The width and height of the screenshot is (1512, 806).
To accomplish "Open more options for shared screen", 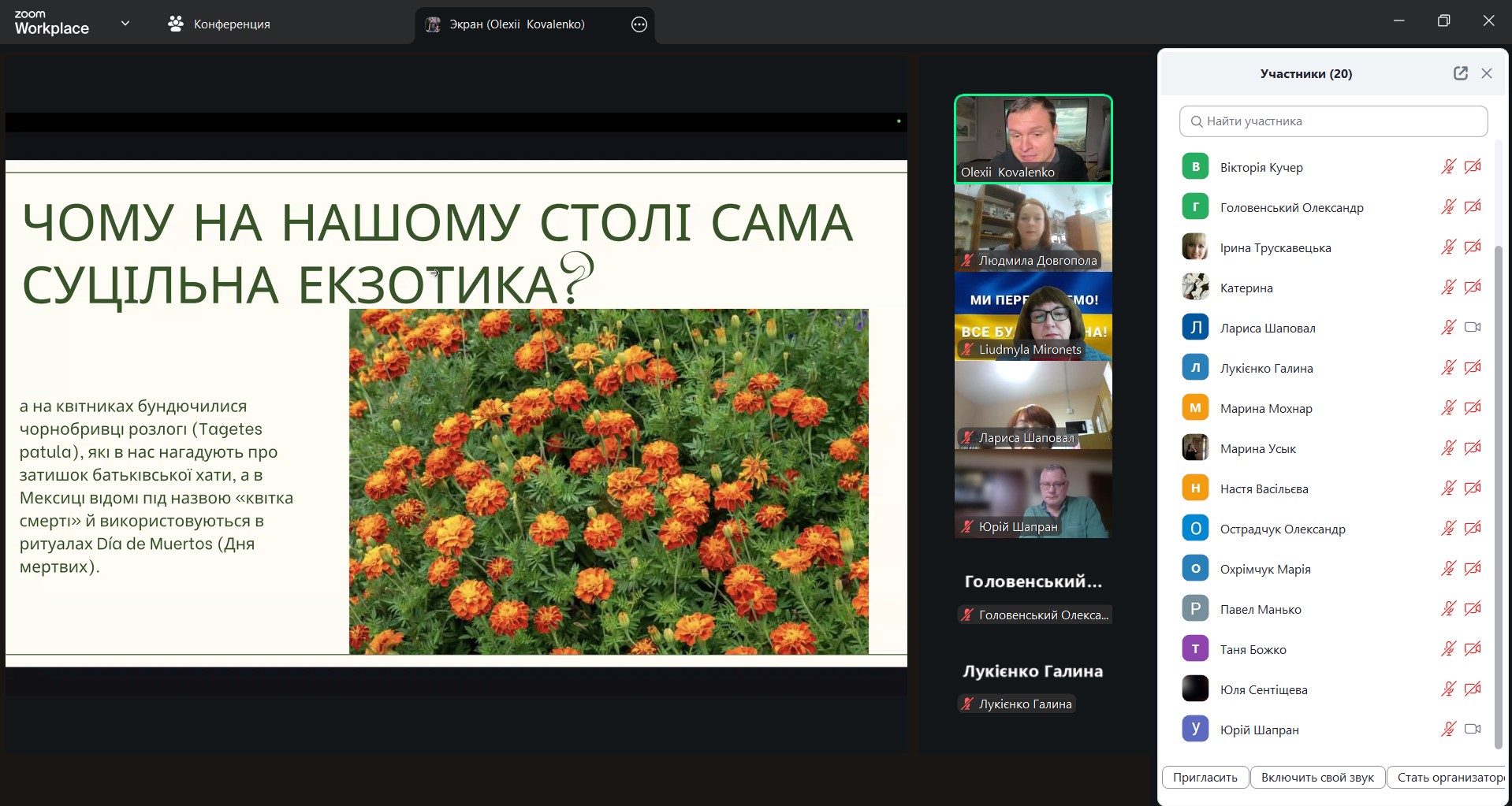I will click(639, 24).
